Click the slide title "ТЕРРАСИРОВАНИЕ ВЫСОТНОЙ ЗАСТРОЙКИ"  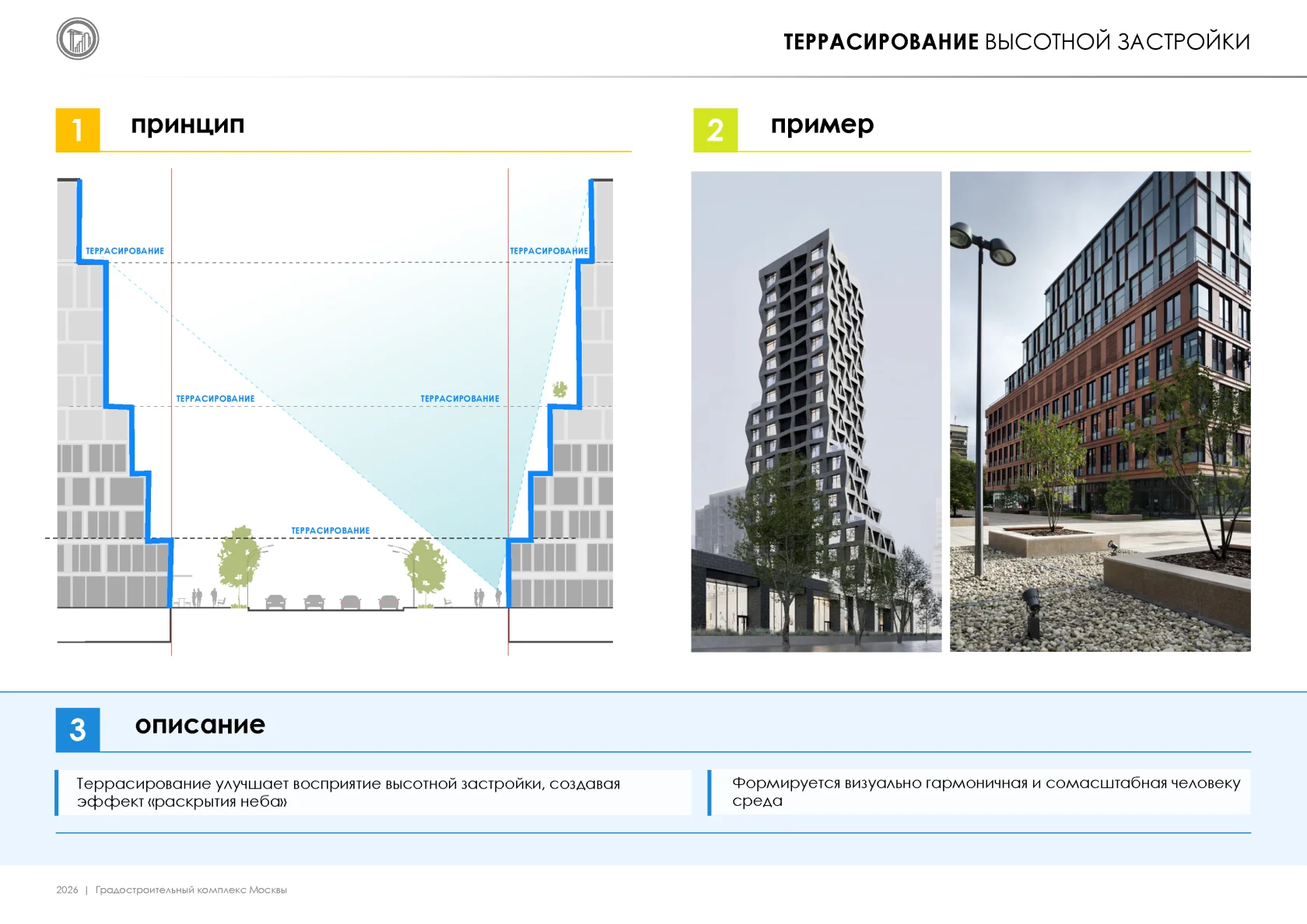click(1017, 41)
